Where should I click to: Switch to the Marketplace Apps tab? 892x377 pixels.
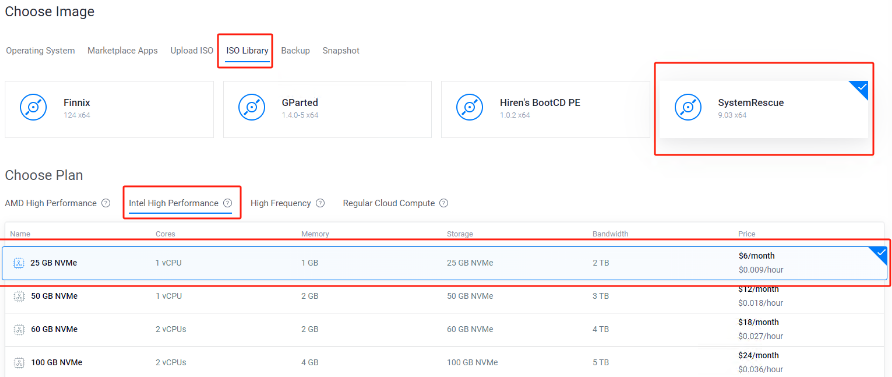pos(122,51)
